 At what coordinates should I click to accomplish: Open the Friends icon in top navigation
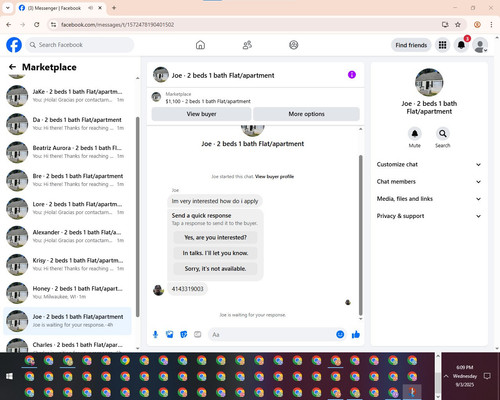[247, 45]
